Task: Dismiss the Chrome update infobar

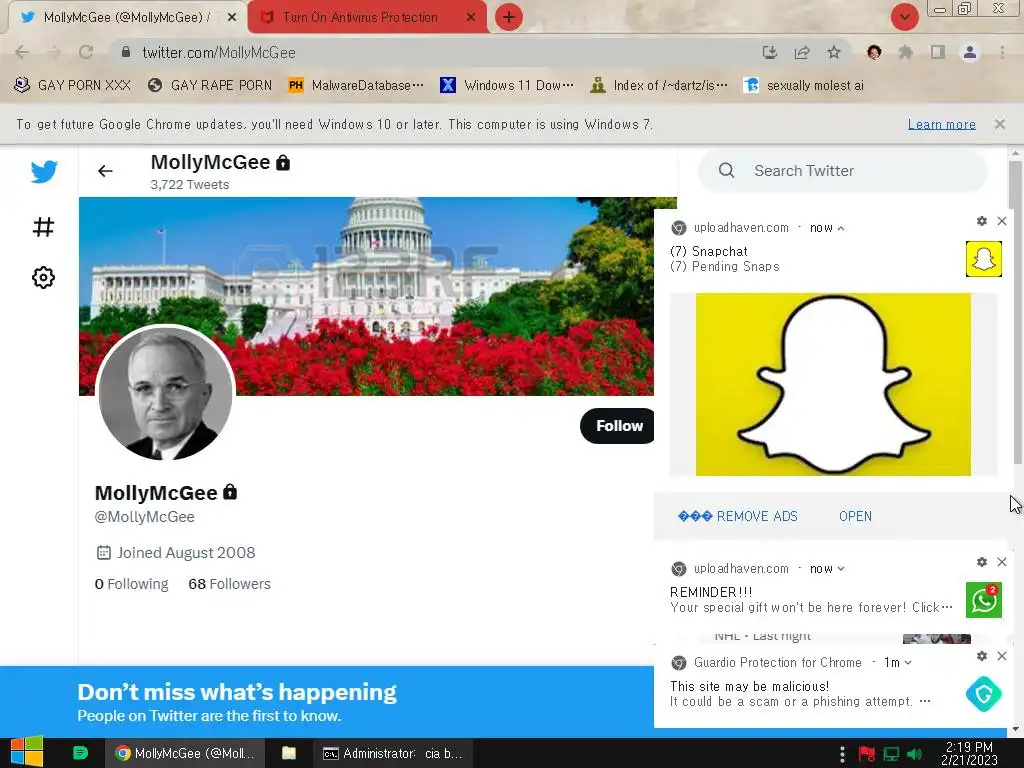Action: coord(1000,124)
